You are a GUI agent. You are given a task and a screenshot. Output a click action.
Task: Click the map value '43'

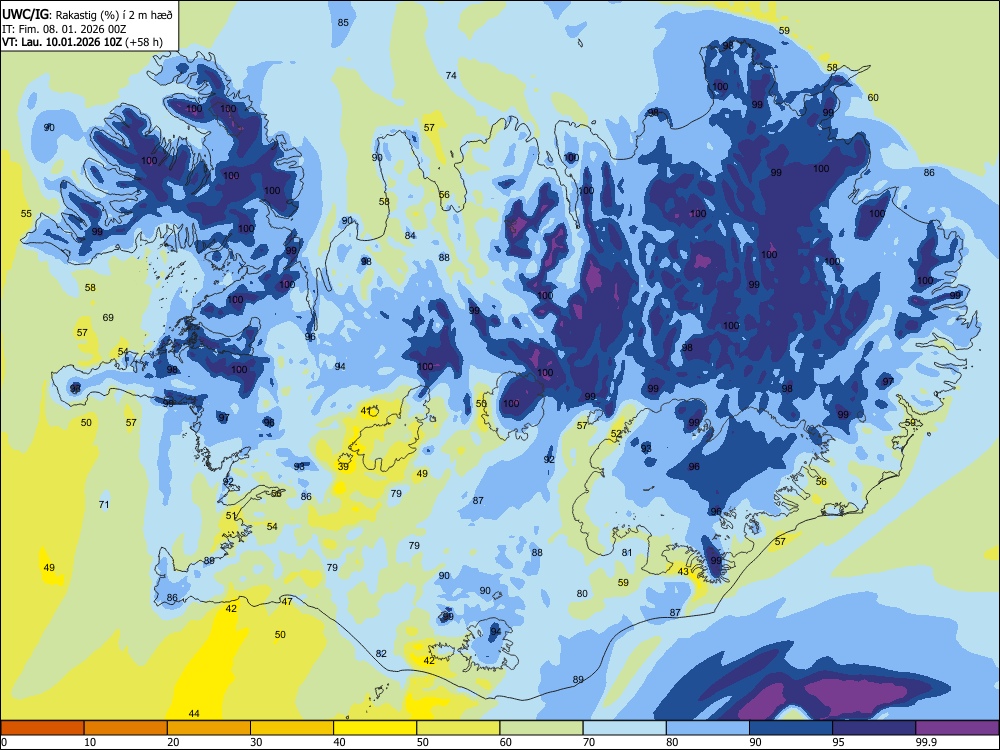pos(683,571)
